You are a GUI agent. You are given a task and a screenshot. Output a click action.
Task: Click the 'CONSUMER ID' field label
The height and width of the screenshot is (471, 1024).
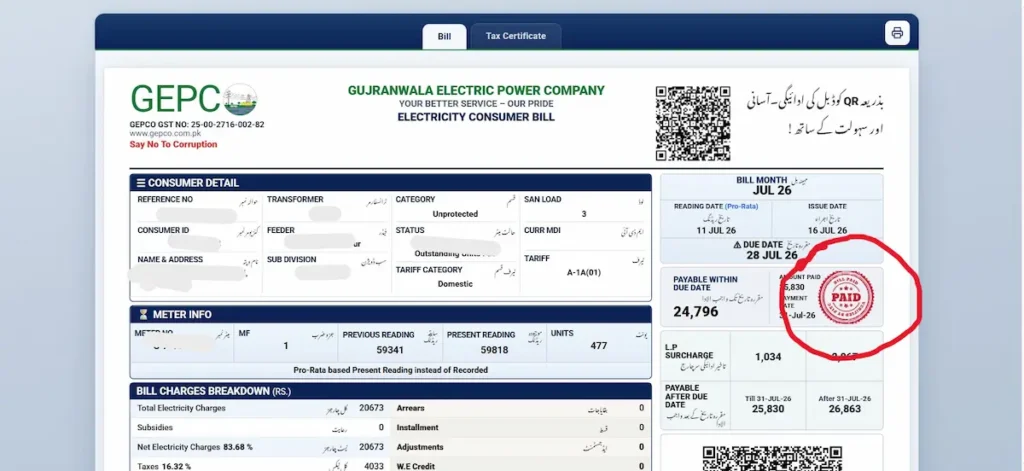click(163, 230)
